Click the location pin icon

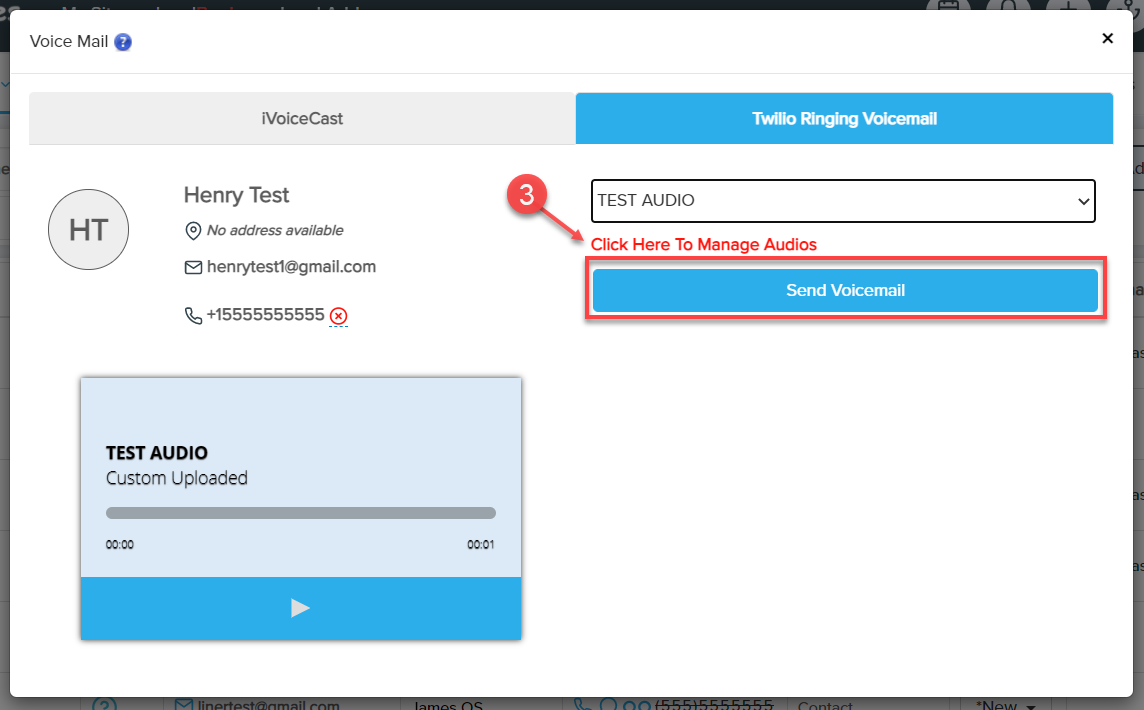(x=193, y=231)
